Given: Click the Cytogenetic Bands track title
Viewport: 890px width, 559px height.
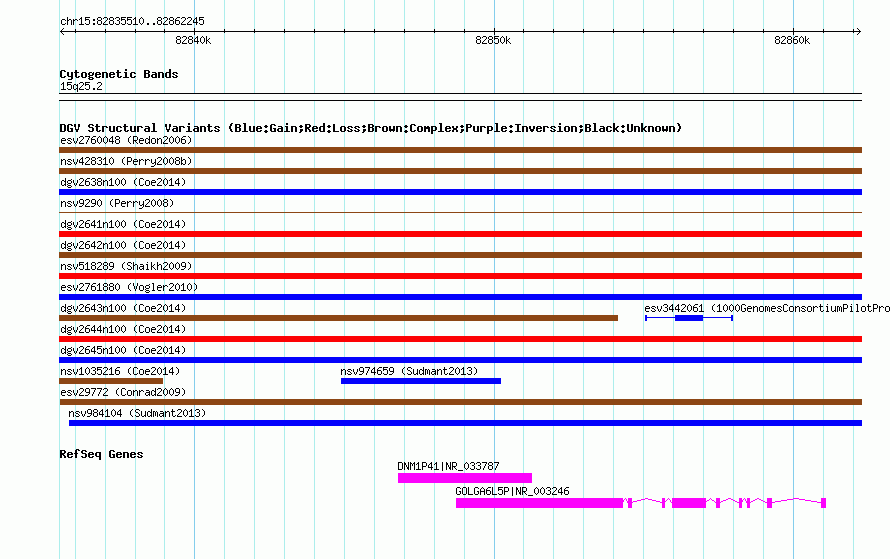Looking at the screenshot, I should (x=119, y=74).
